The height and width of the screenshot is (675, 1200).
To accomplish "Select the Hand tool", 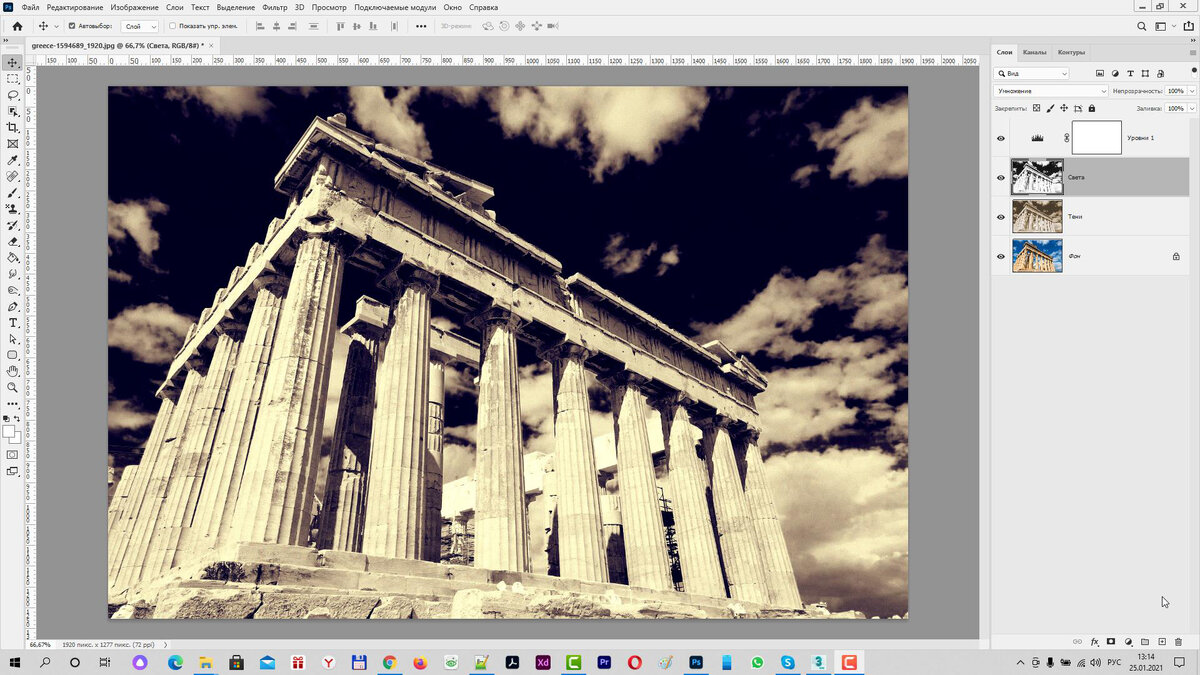I will coord(13,371).
